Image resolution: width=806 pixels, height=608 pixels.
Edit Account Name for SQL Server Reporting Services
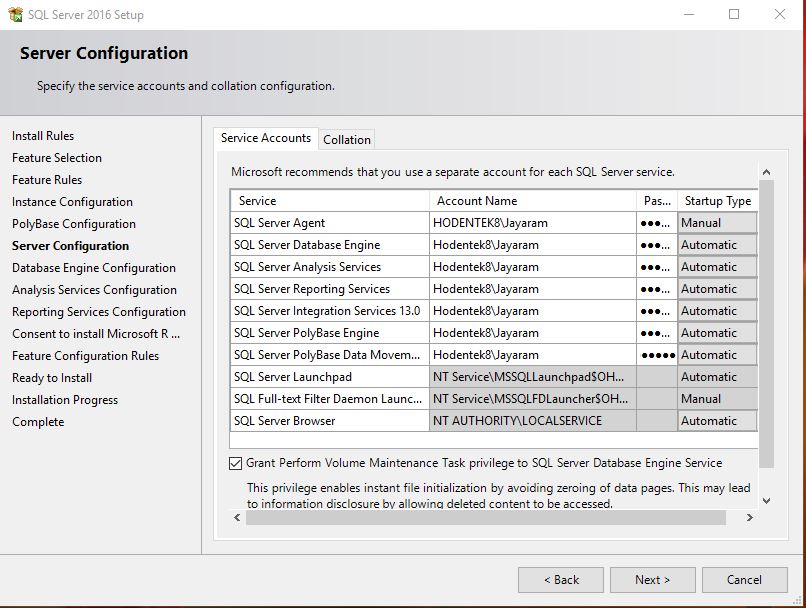pyautogui.click(x=530, y=288)
